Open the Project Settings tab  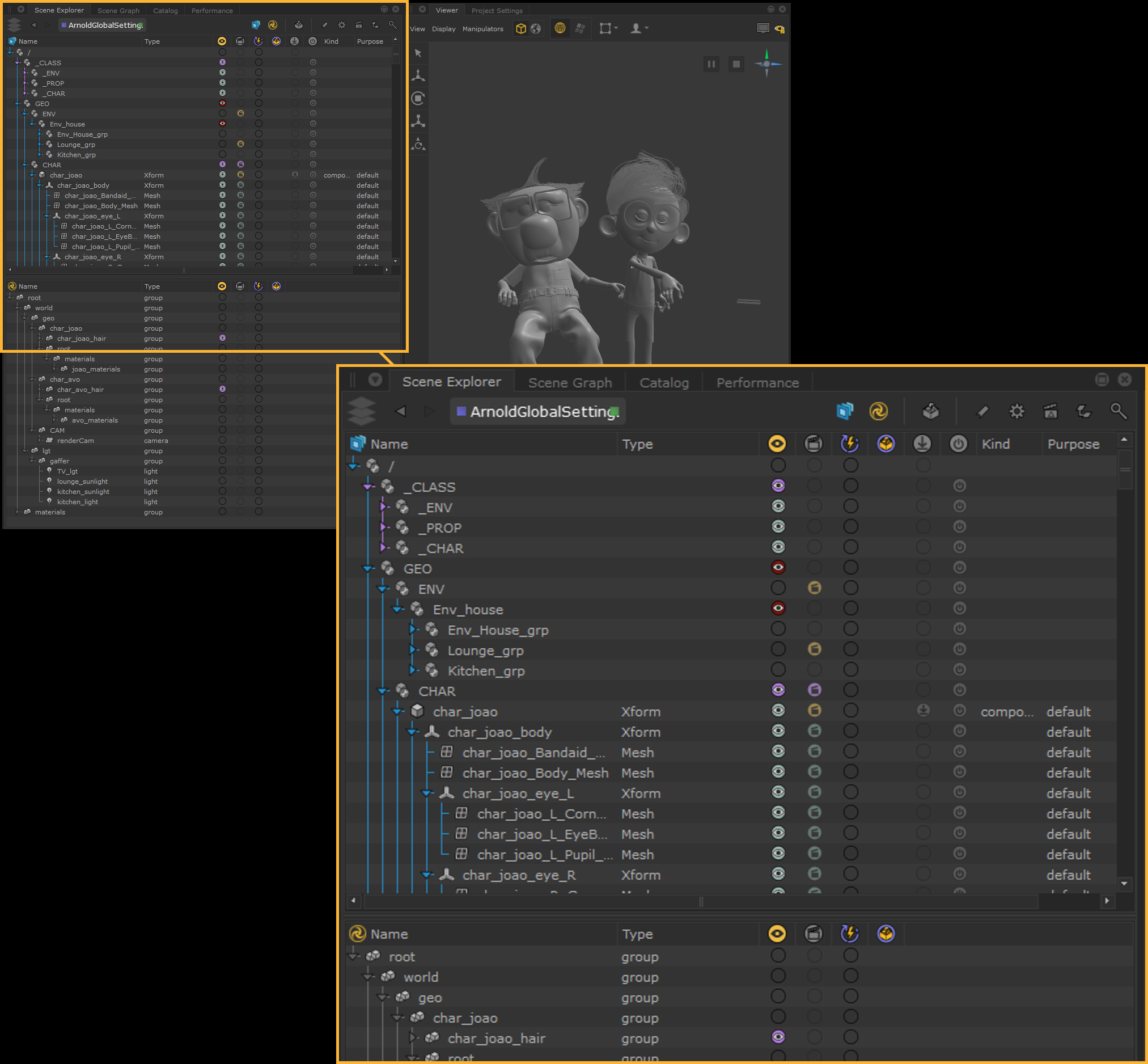[x=497, y=10]
